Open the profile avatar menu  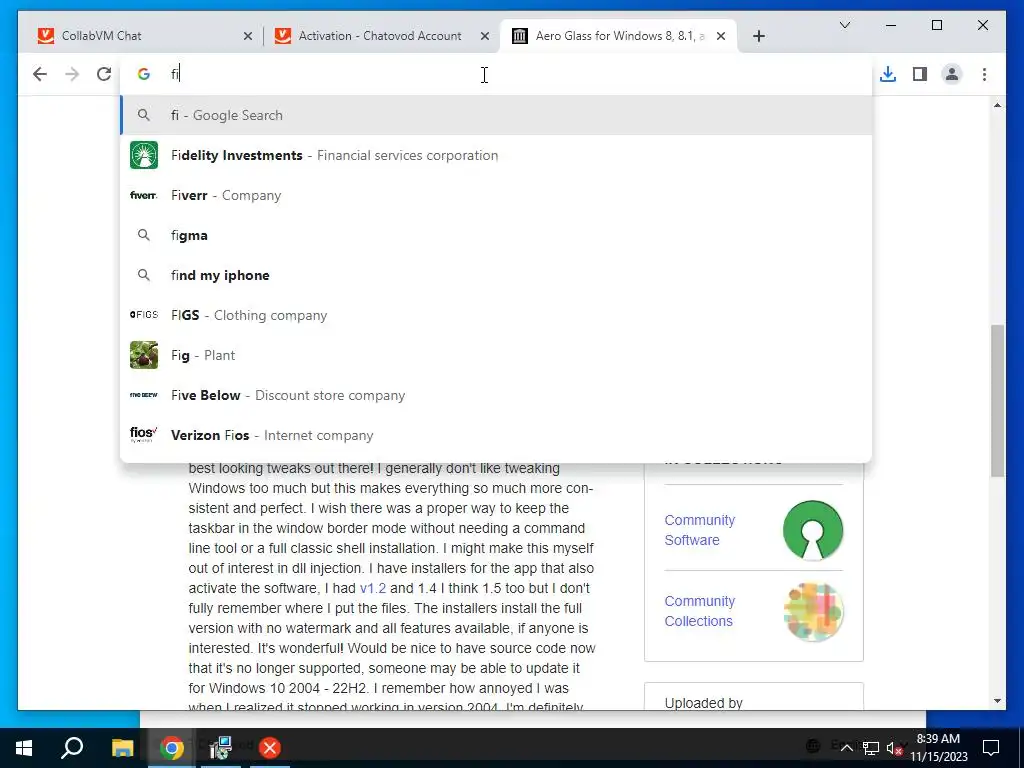click(x=952, y=74)
